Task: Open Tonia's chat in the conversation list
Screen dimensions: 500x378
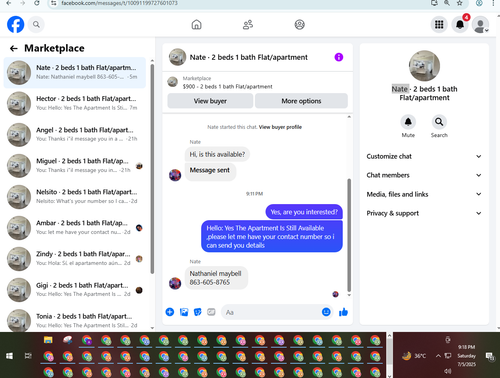Action: pyautogui.click(x=75, y=320)
